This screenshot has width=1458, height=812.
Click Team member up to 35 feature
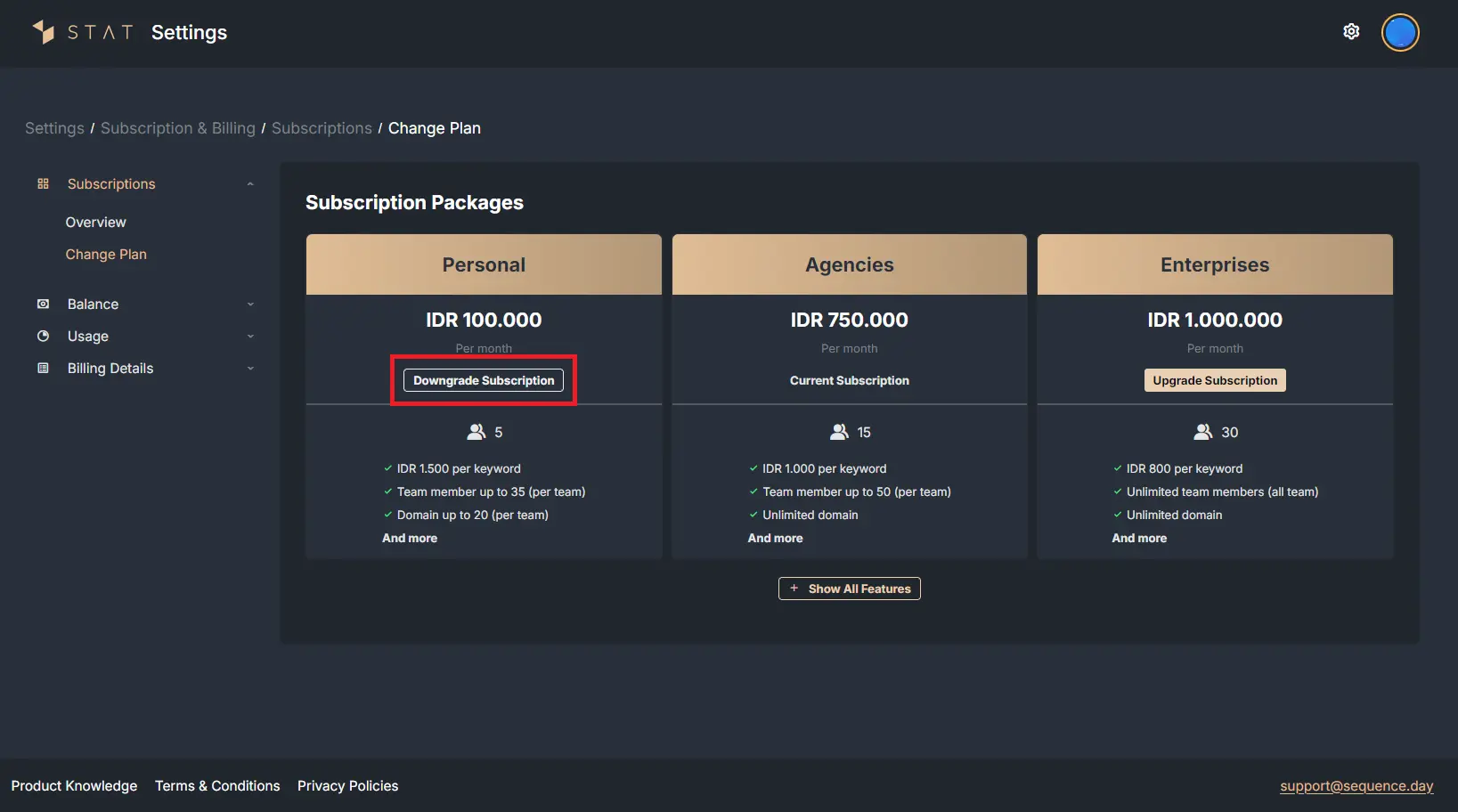pos(491,491)
